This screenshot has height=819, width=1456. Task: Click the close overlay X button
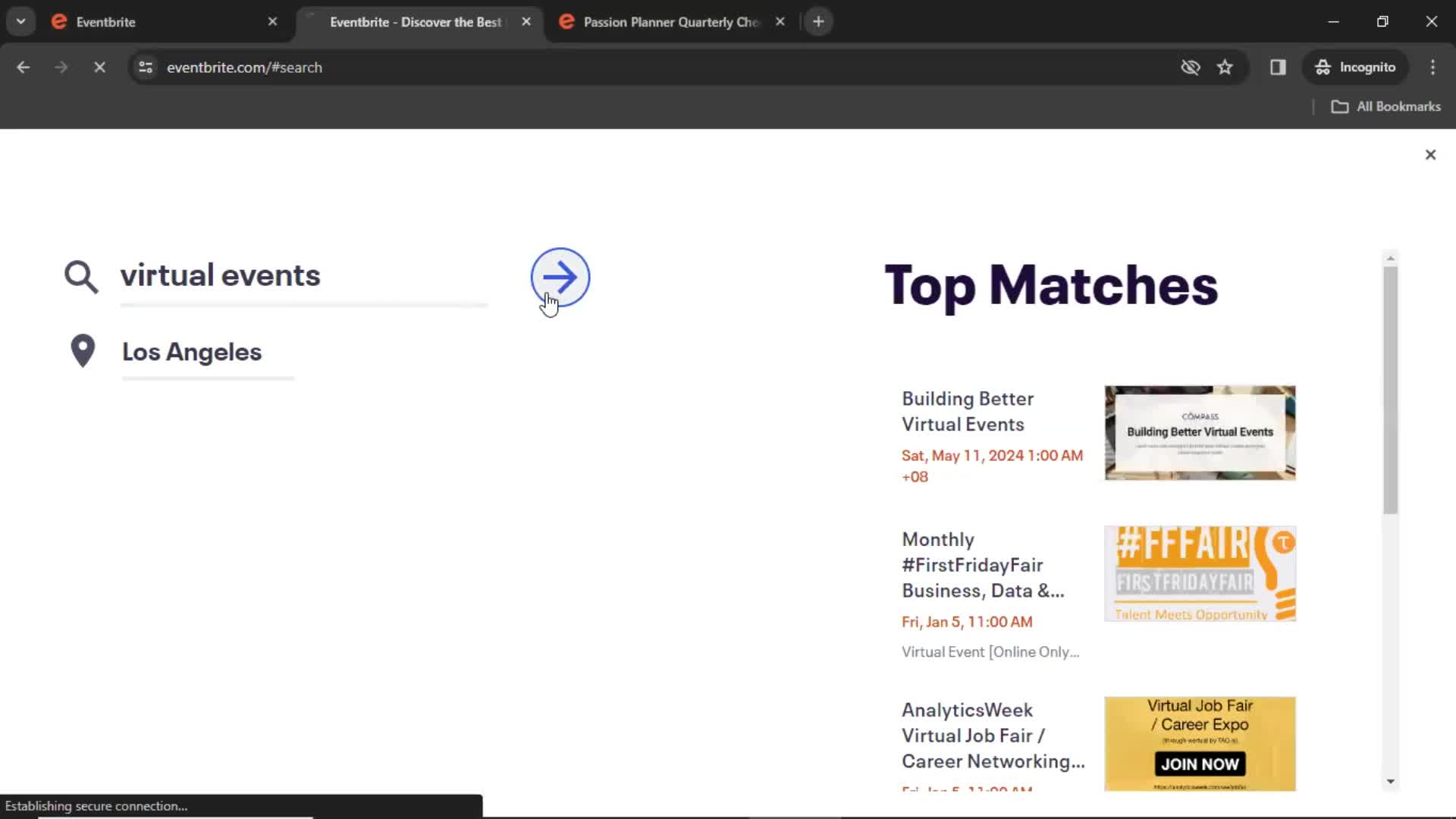coord(1430,155)
